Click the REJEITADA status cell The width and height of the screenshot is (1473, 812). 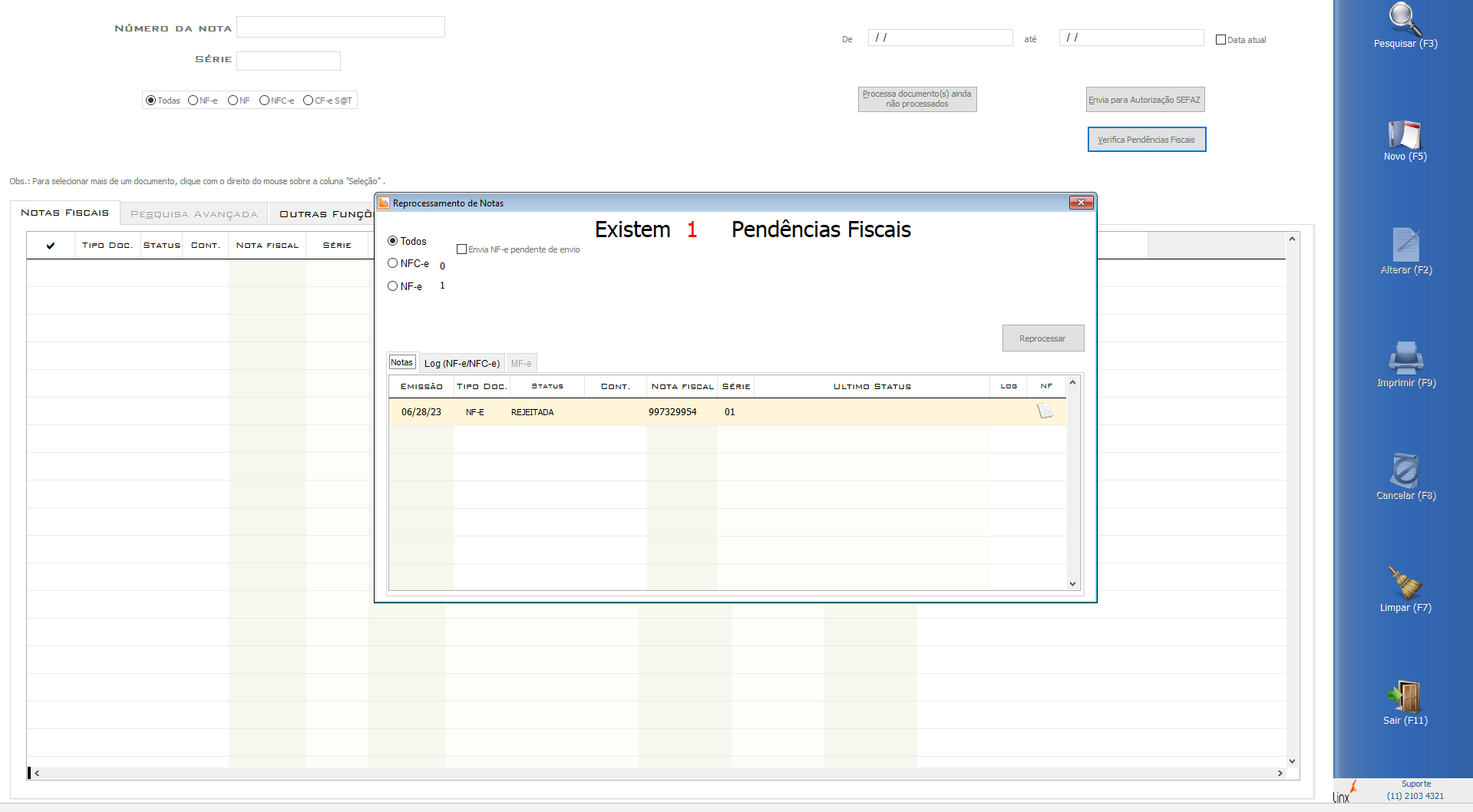(x=533, y=412)
